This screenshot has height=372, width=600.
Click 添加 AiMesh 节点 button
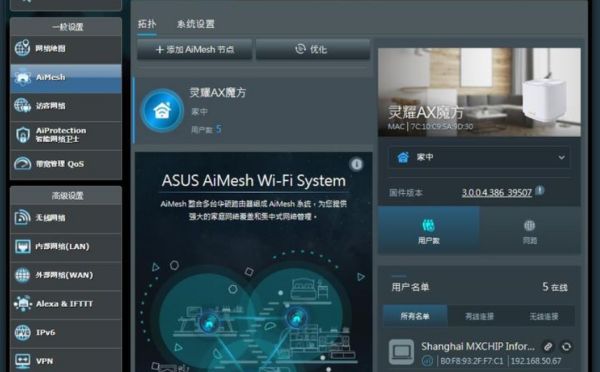click(x=195, y=49)
